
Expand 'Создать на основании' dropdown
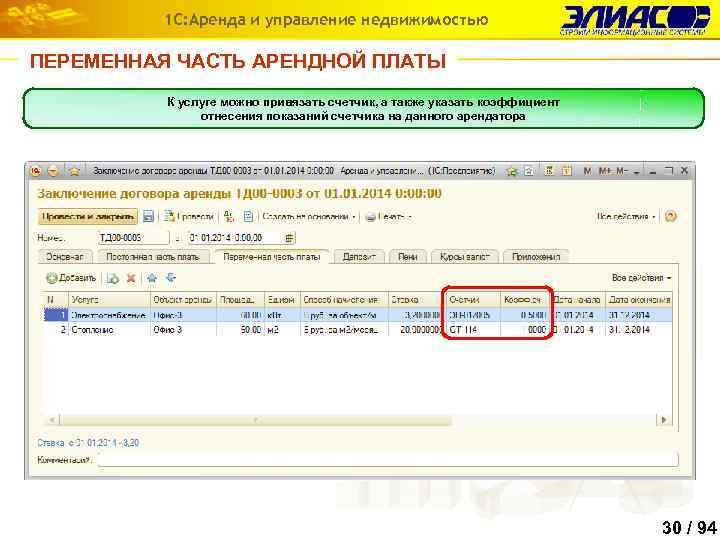pyautogui.click(x=309, y=216)
